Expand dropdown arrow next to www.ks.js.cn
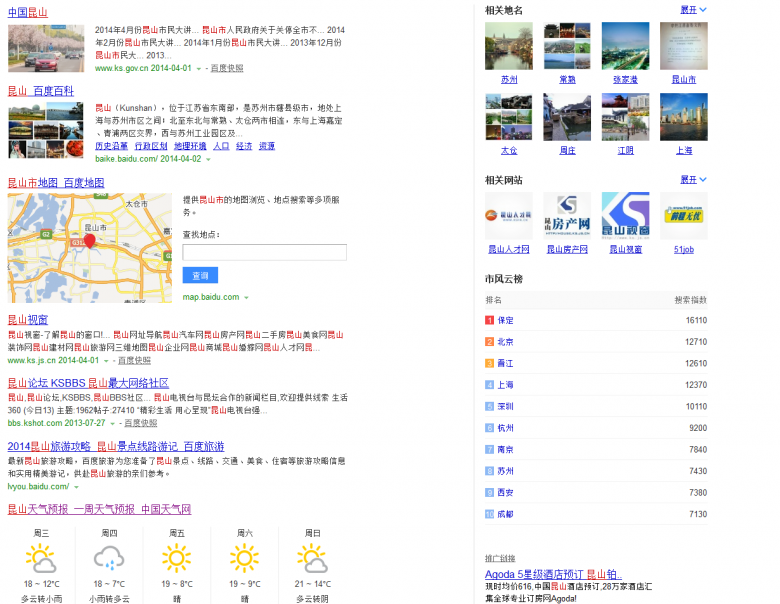This screenshot has height=604, width=780. pos(106,361)
